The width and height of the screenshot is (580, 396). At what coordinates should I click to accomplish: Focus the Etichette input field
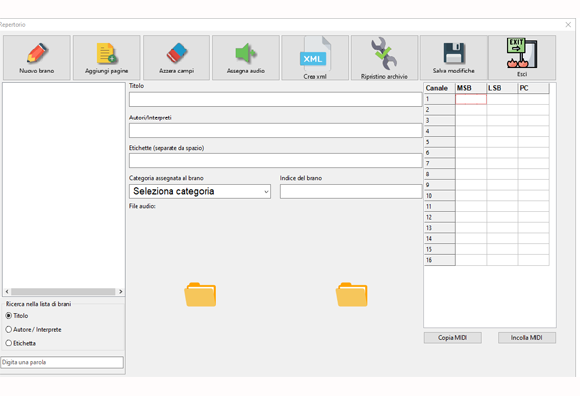[275, 160]
